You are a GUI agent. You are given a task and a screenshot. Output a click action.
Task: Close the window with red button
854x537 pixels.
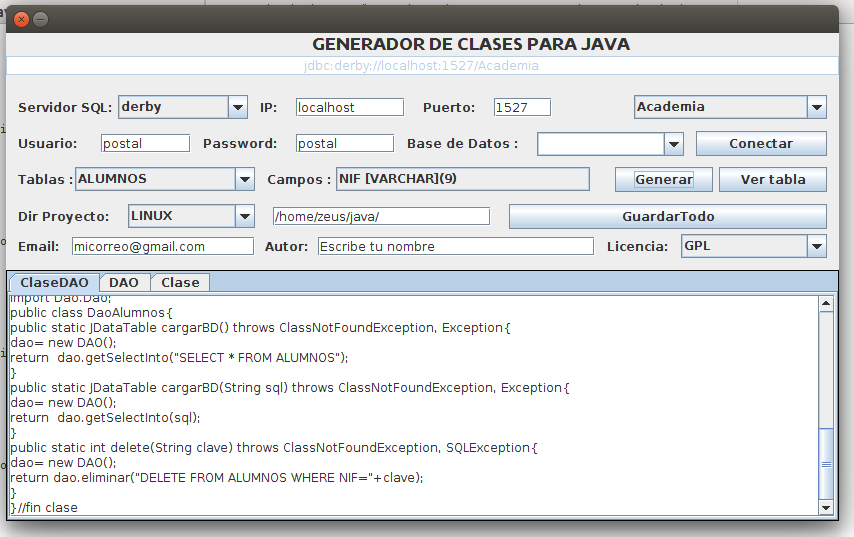click(22, 19)
